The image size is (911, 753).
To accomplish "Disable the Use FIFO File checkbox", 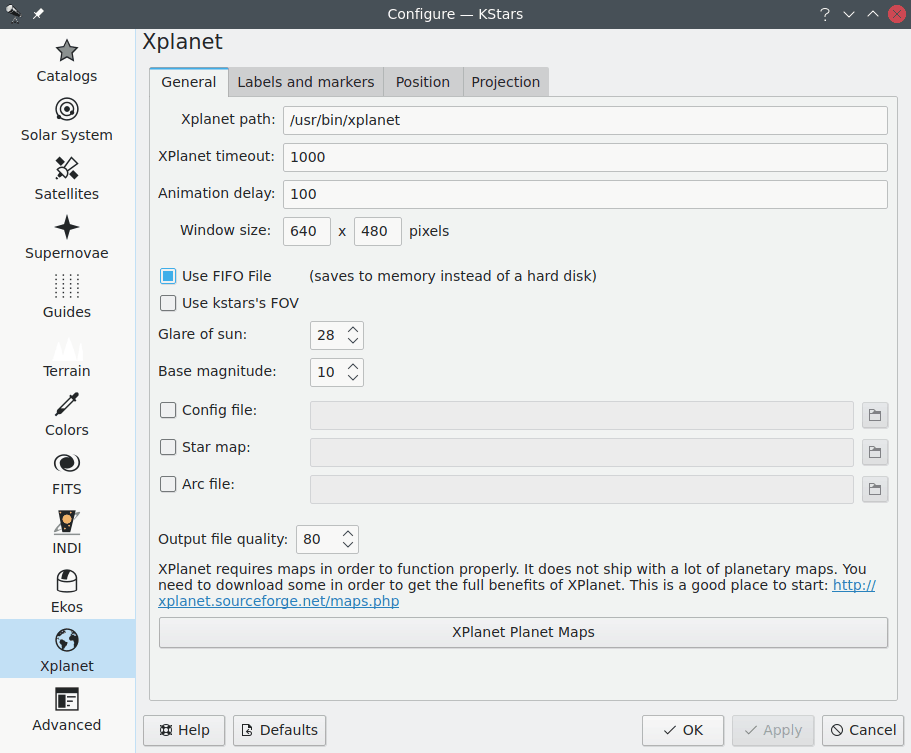I will point(168,276).
